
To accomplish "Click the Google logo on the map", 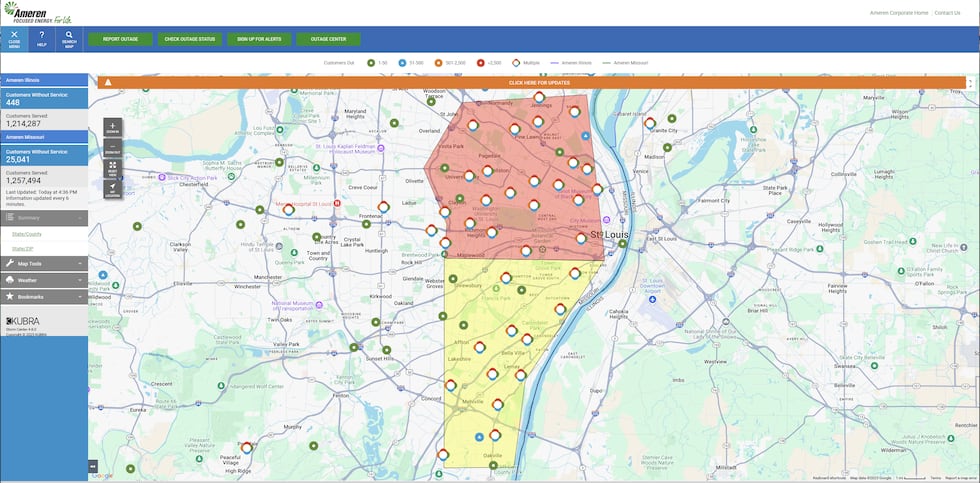I will 102,476.
